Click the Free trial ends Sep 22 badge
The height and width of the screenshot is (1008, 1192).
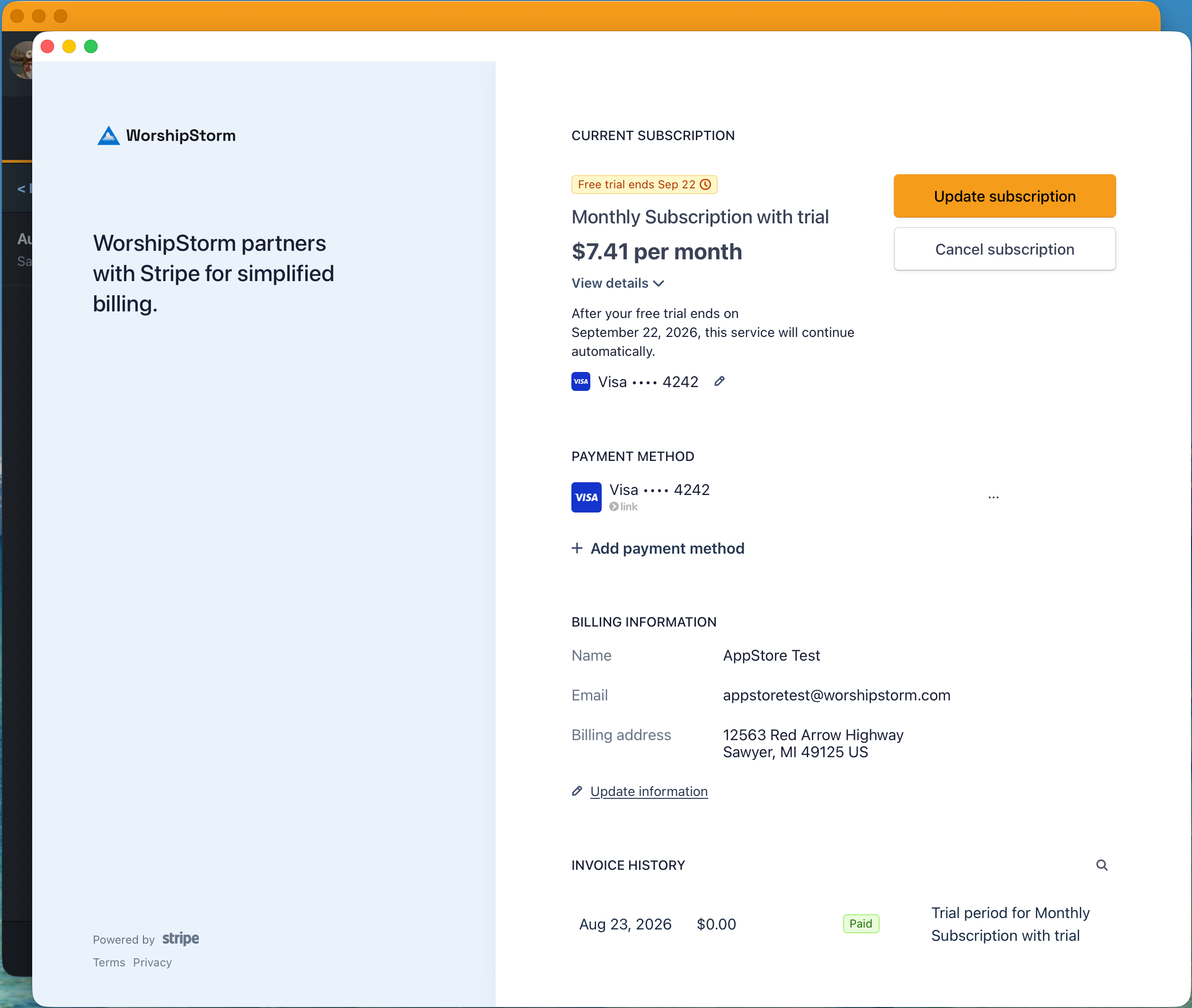644,184
